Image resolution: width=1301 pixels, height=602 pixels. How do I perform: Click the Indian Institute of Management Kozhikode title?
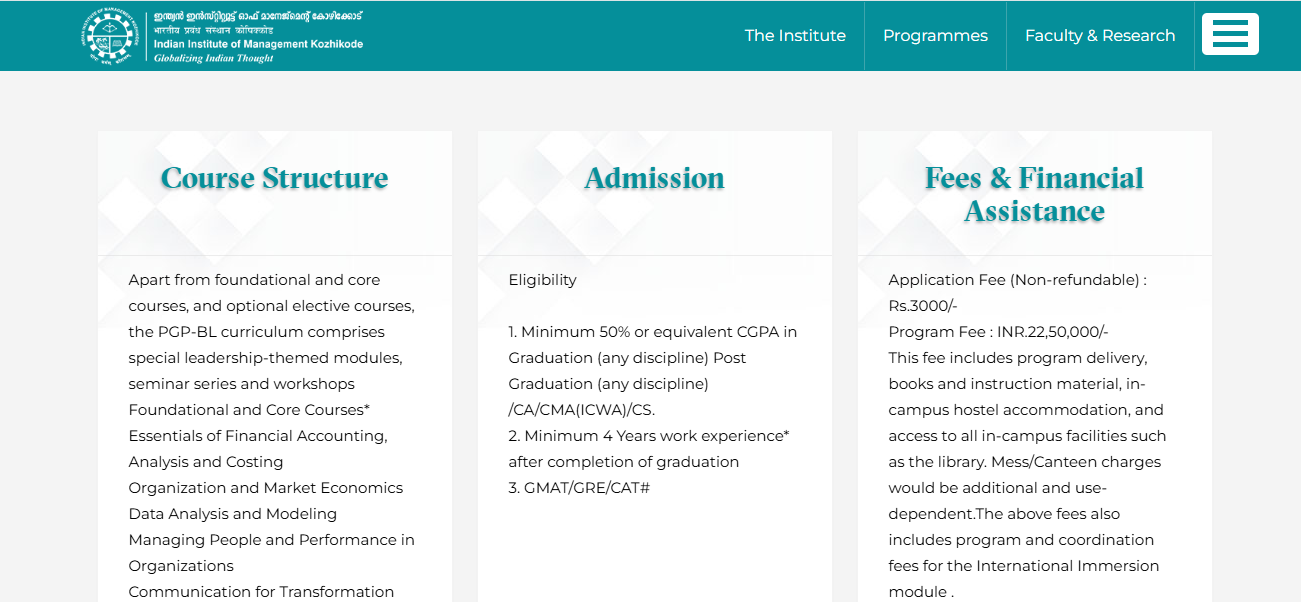pos(258,44)
